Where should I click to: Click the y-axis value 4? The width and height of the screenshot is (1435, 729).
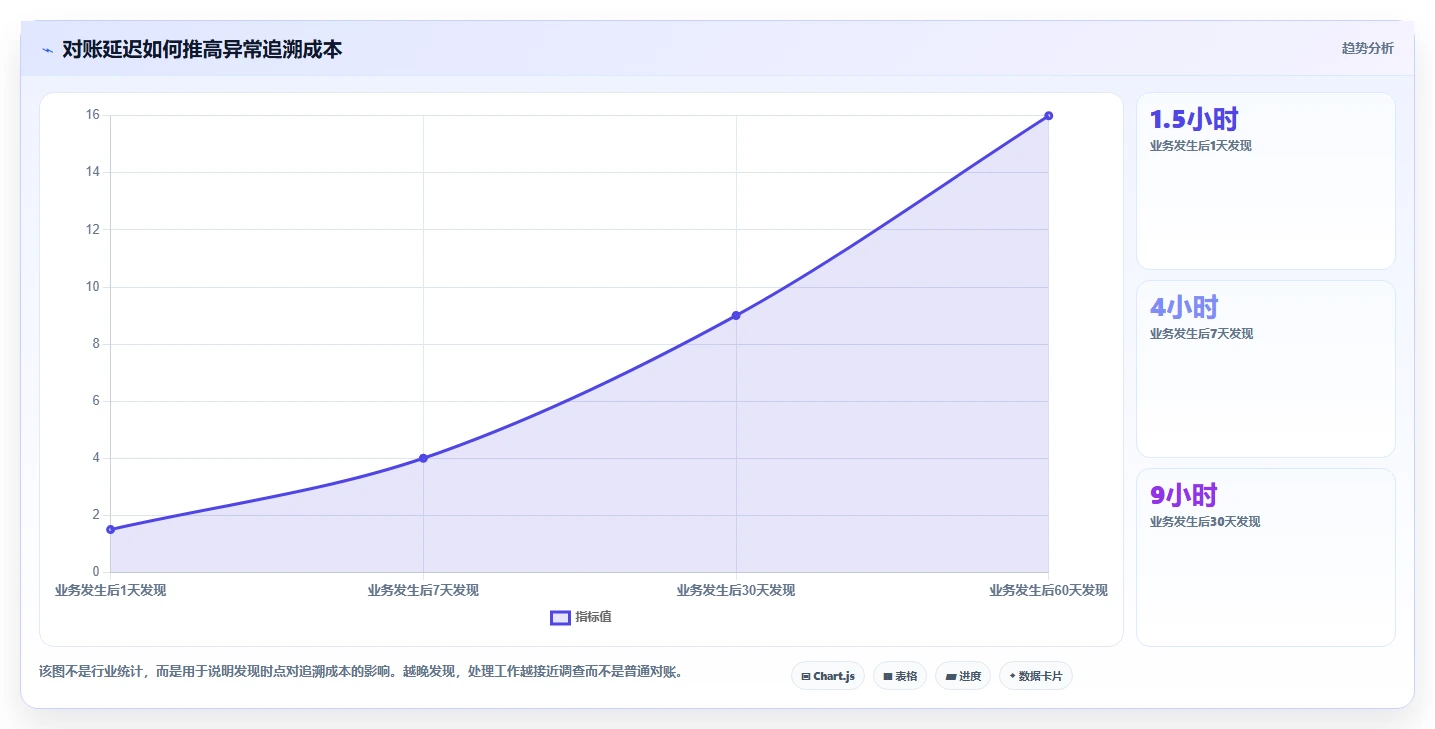[96, 458]
